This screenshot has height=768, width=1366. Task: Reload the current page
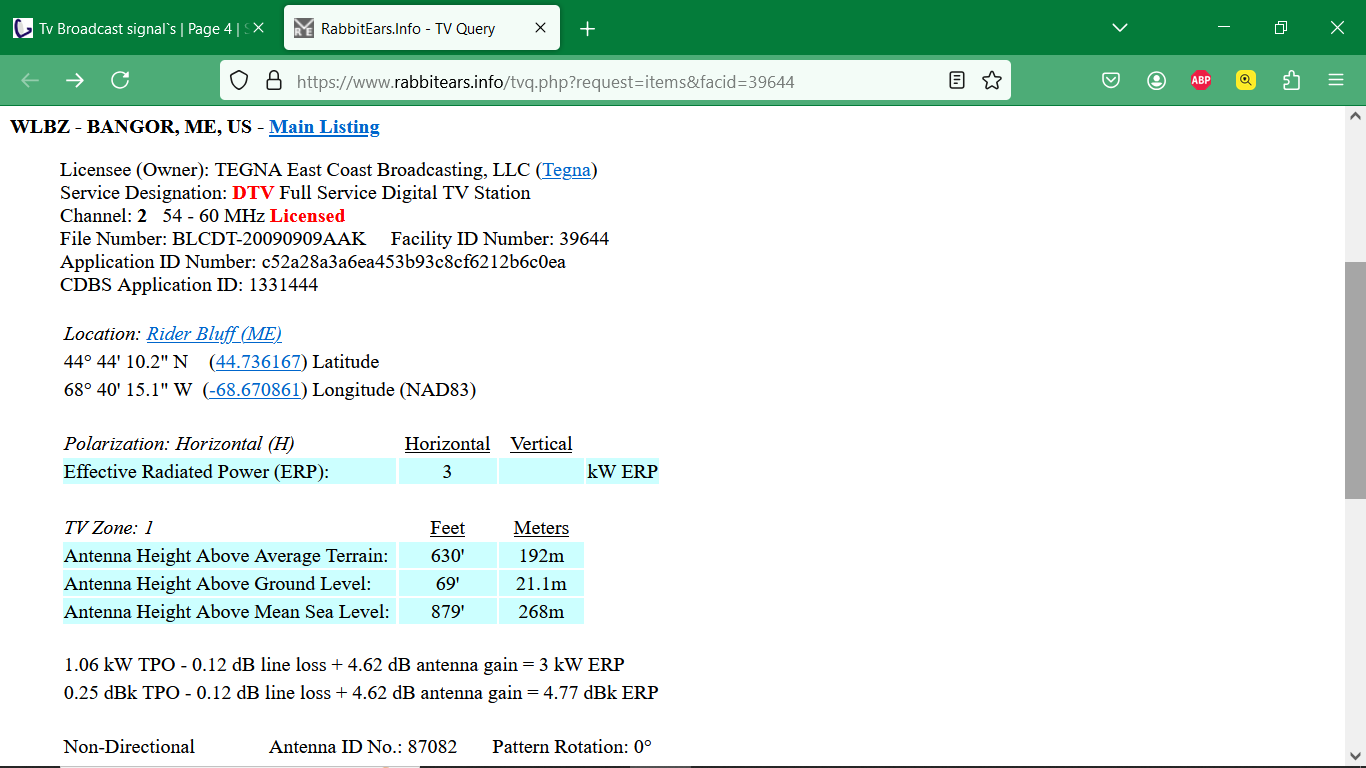(120, 80)
